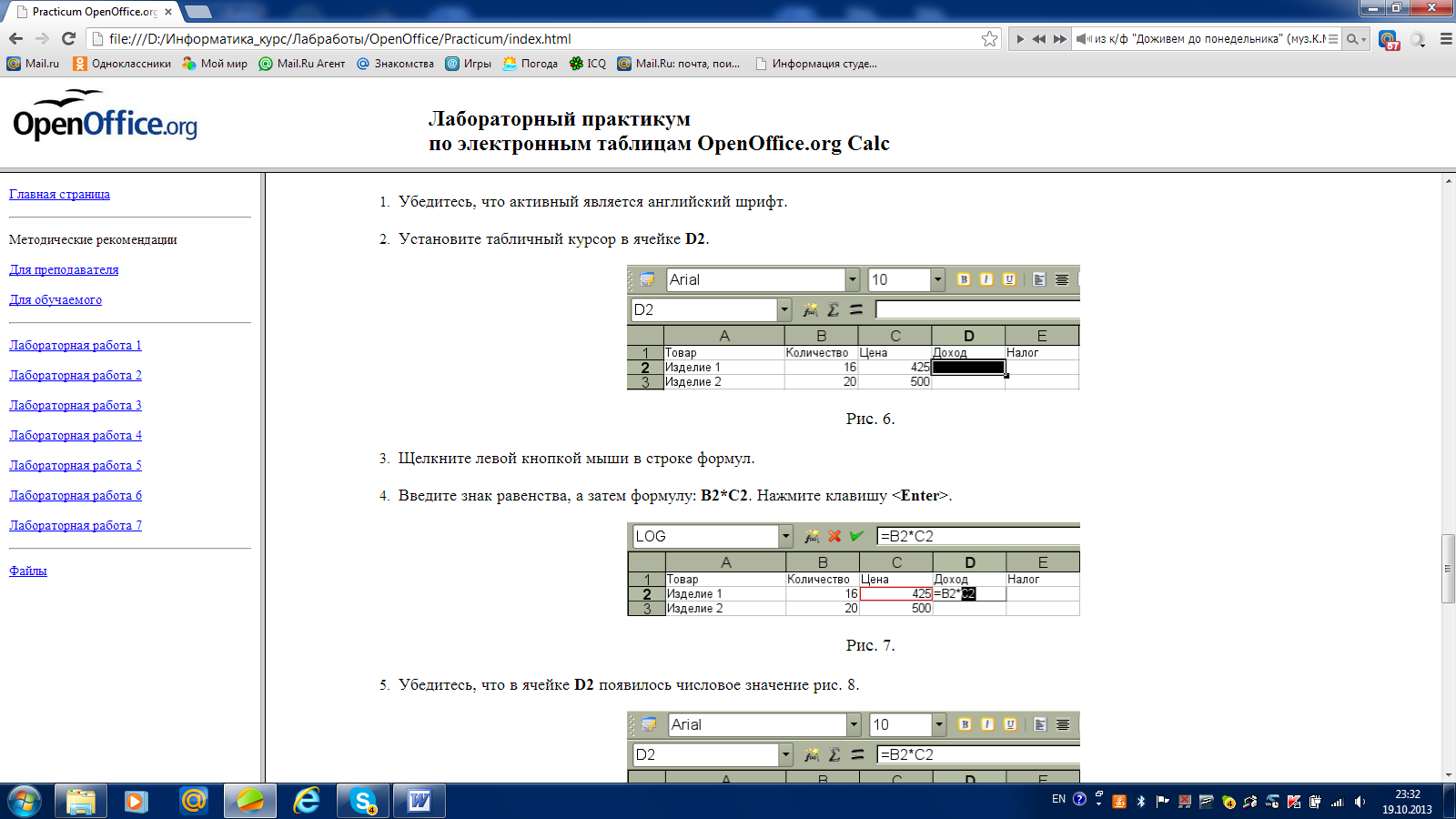Go back to the previous page
Screen dimensions: 1456x819
[x=15, y=38]
